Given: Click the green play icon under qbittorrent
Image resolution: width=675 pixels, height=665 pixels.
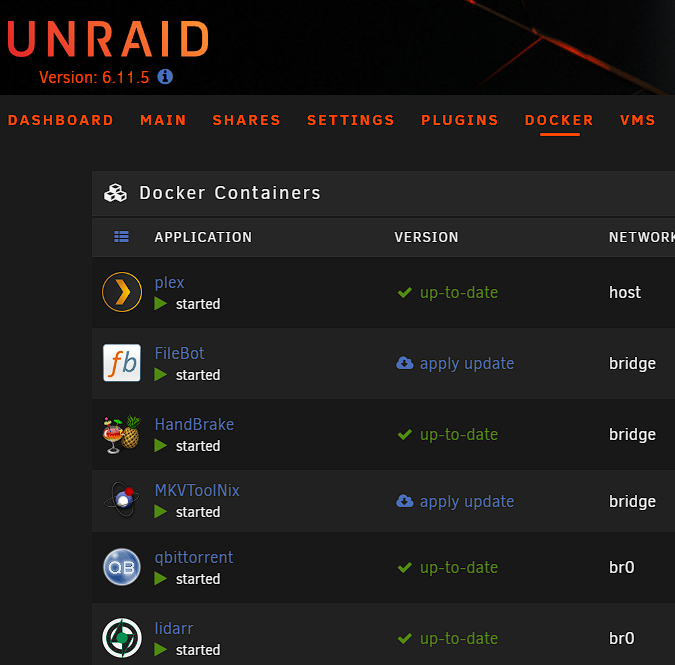Looking at the screenshot, I should pos(161,578).
